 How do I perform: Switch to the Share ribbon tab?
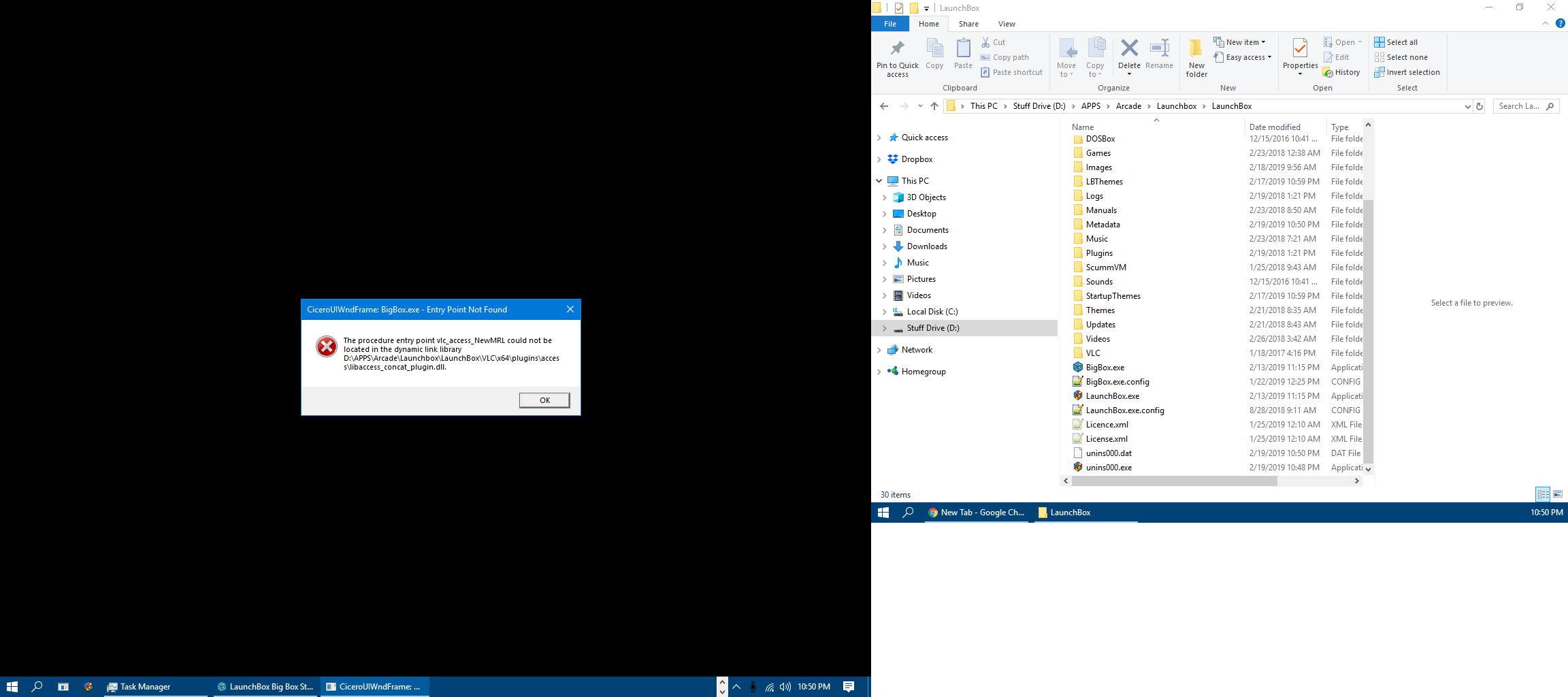point(968,24)
